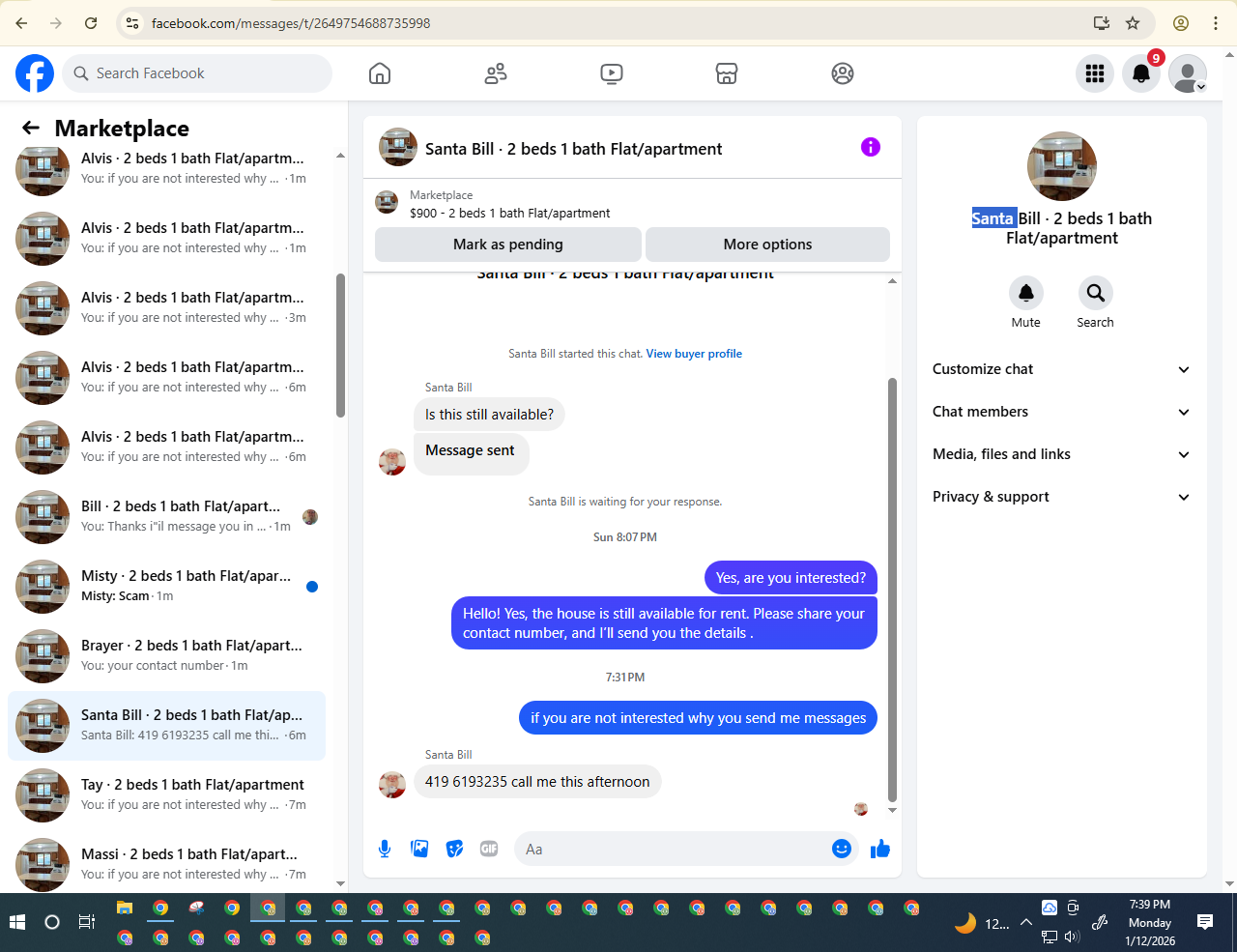Open Misty conversation saying Scam
1237x952 pixels.
click(166, 586)
